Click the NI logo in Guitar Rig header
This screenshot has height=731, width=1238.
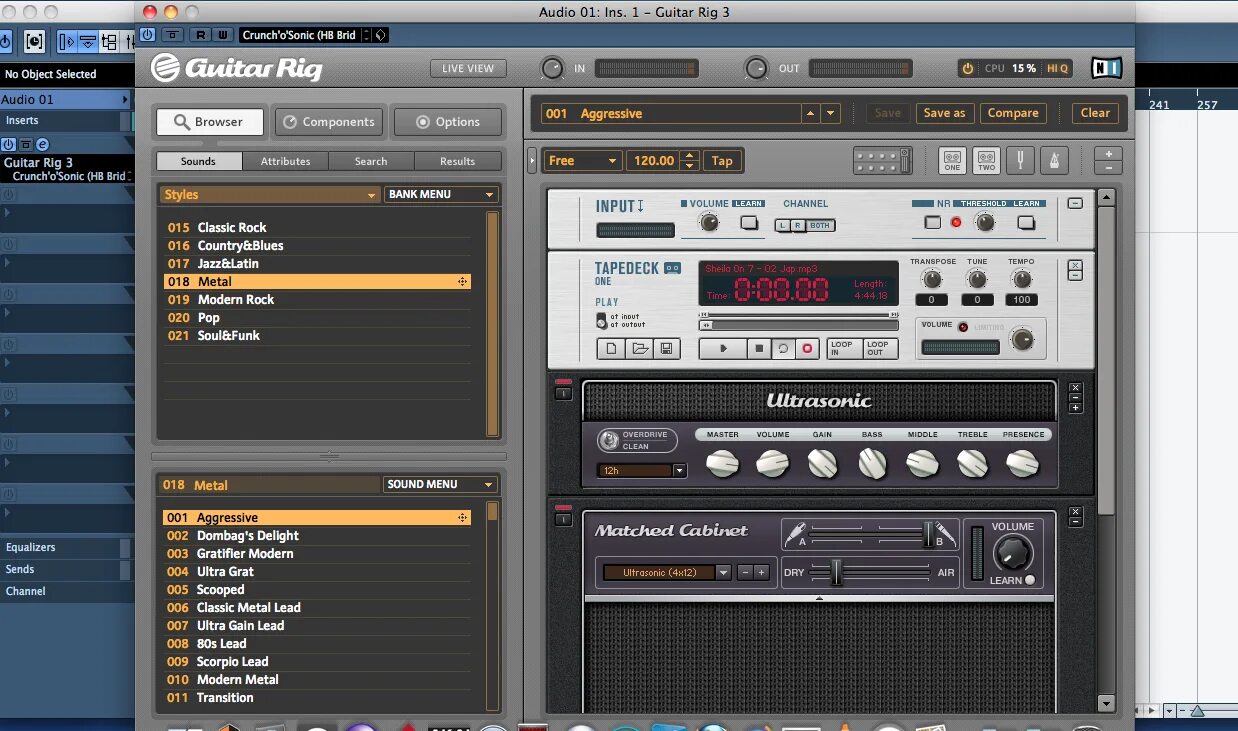1106,68
